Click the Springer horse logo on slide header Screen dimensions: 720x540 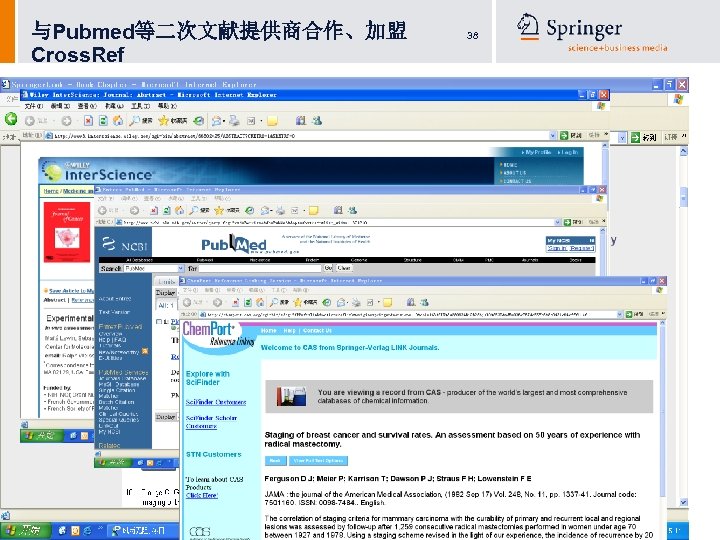pyautogui.click(x=528, y=26)
